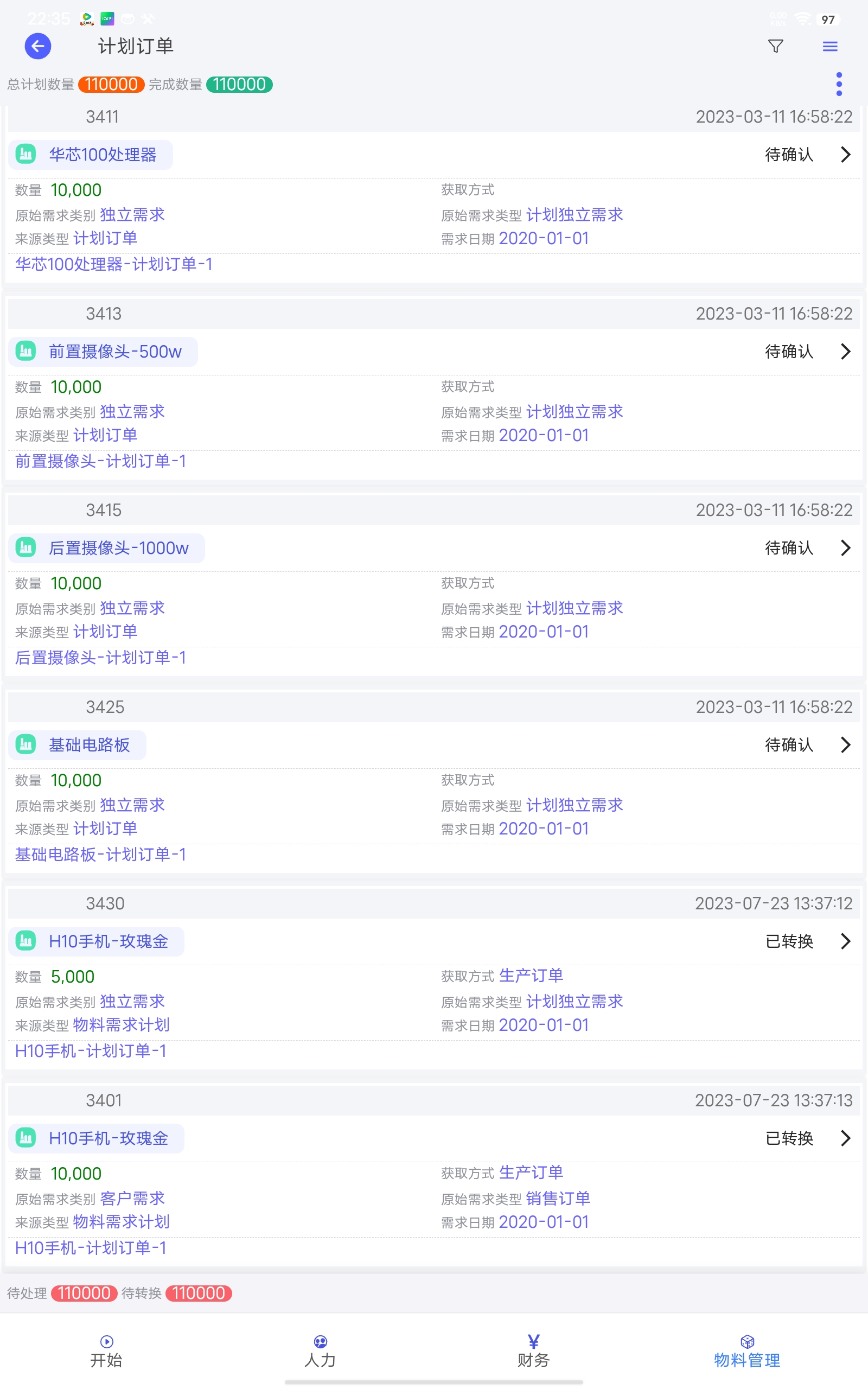Tap the blue back arrow button
Image resolution: width=868 pixels, height=1389 pixels.
click(x=38, y=46)
